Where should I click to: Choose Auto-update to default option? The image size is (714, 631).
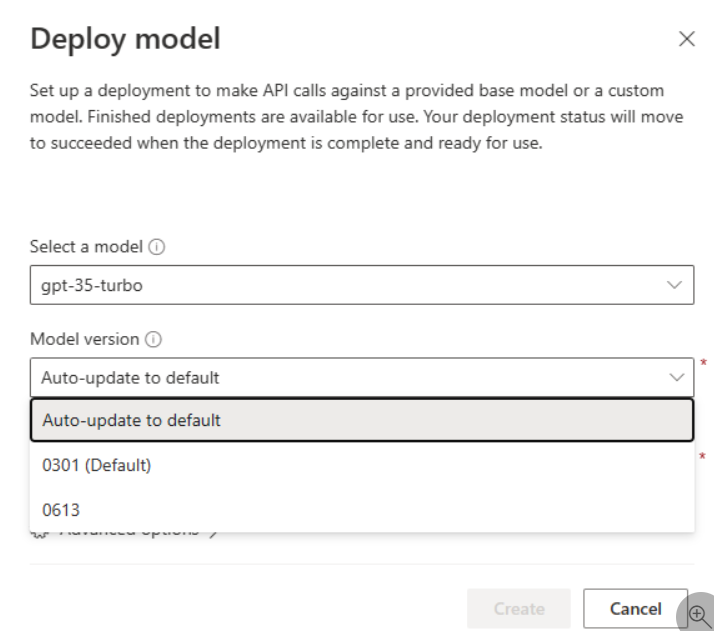pyautogui.click(x=362, y=420)
